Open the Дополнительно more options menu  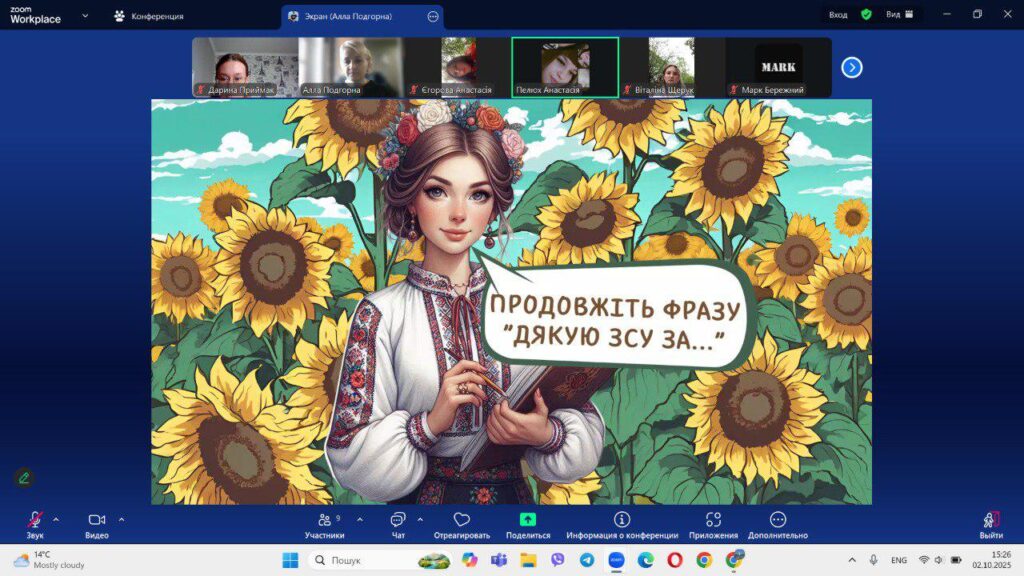[x=777, y=520]
